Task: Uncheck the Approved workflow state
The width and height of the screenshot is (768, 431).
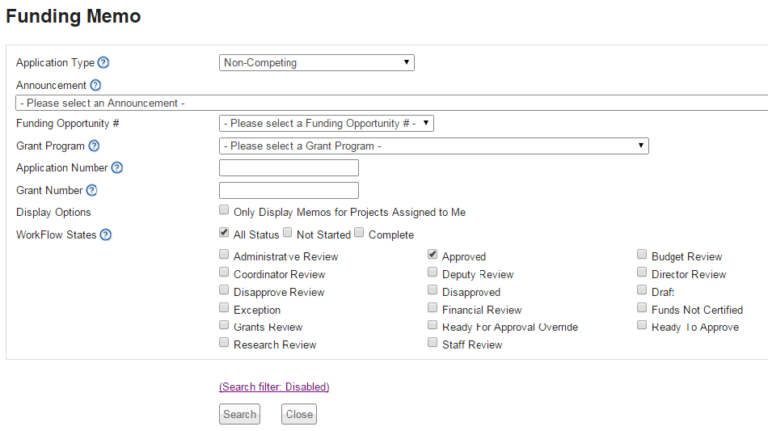Action: coord(433,255)
